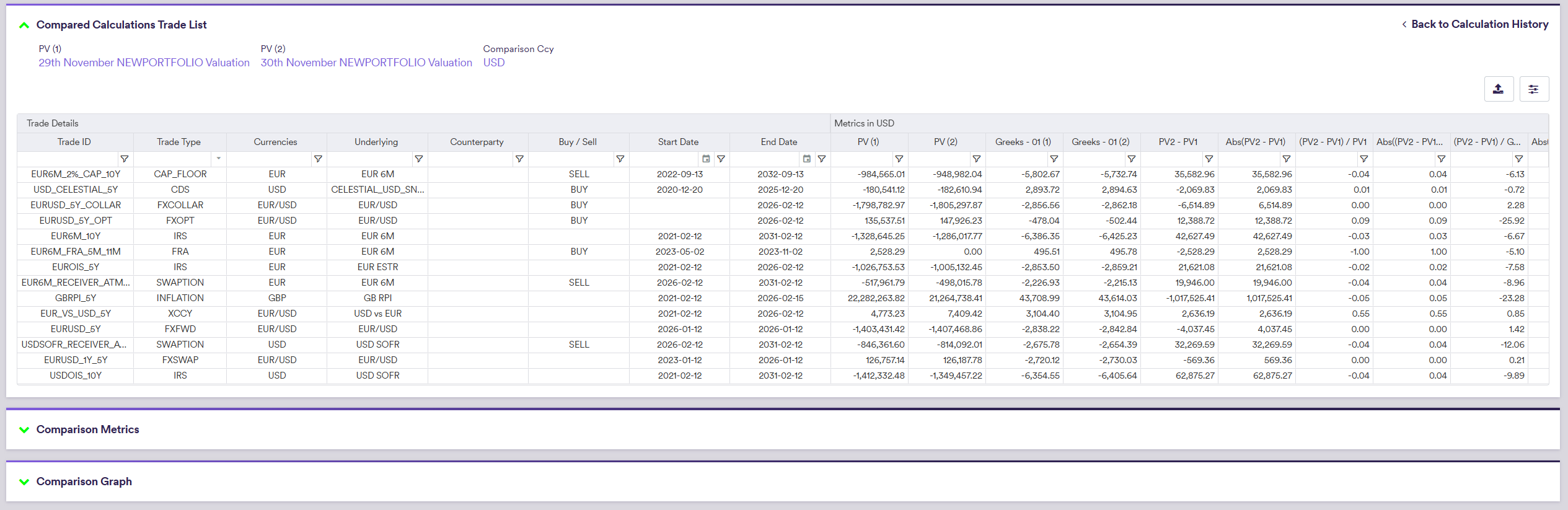Click the PV2 - PV1 filter icon
The height and width of the screenshot is (510, 1568).
[1209, 159]
